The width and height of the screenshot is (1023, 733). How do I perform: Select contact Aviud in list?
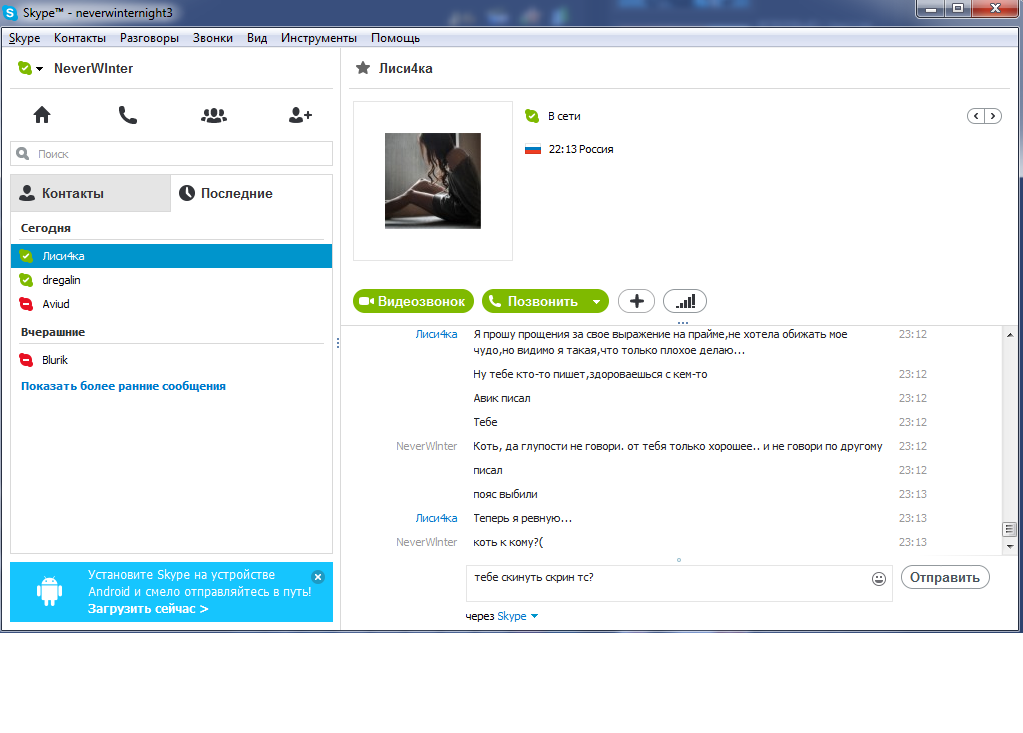click(172, 304)
